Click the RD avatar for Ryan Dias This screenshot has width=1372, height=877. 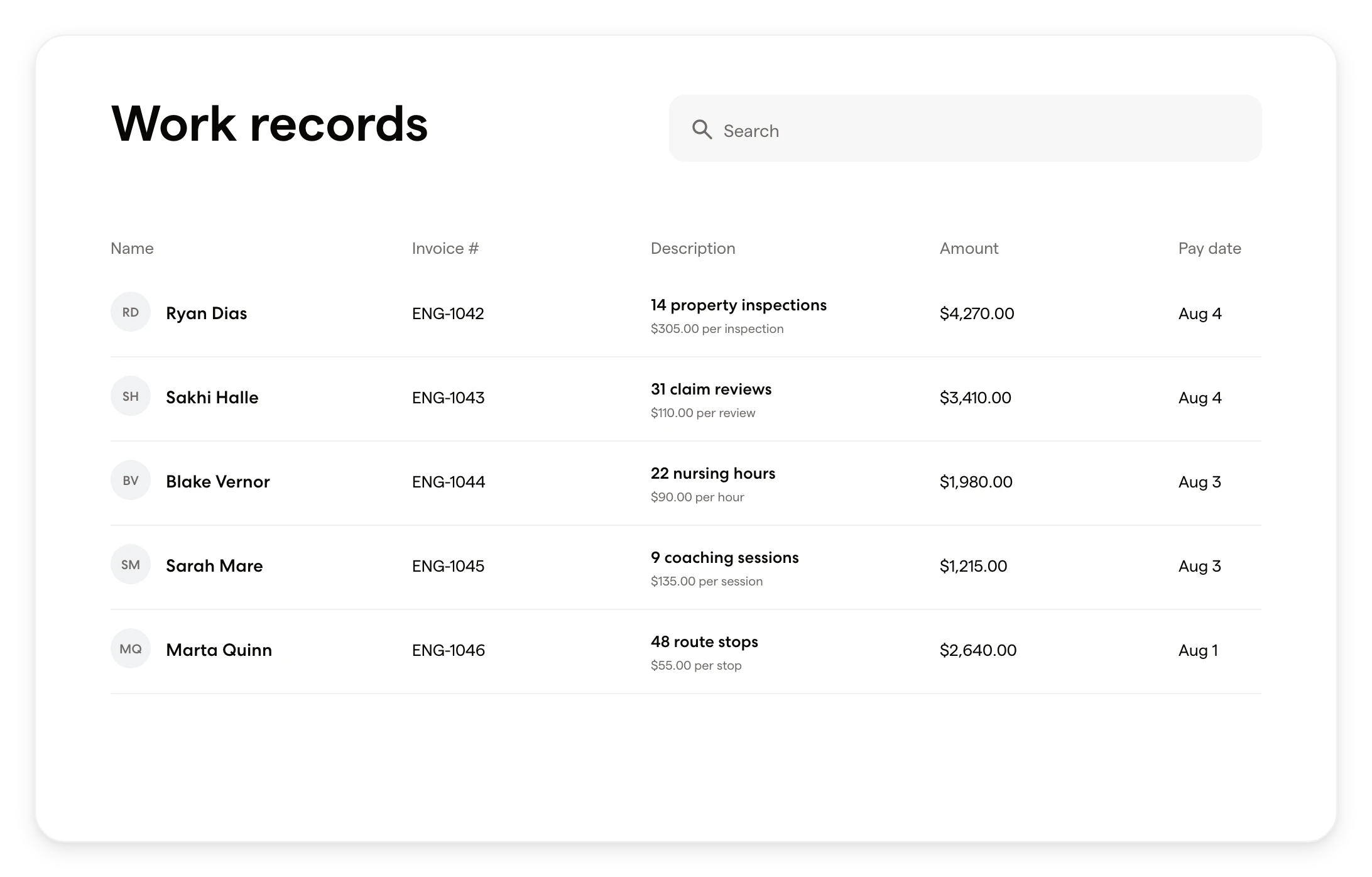point(131,312)
